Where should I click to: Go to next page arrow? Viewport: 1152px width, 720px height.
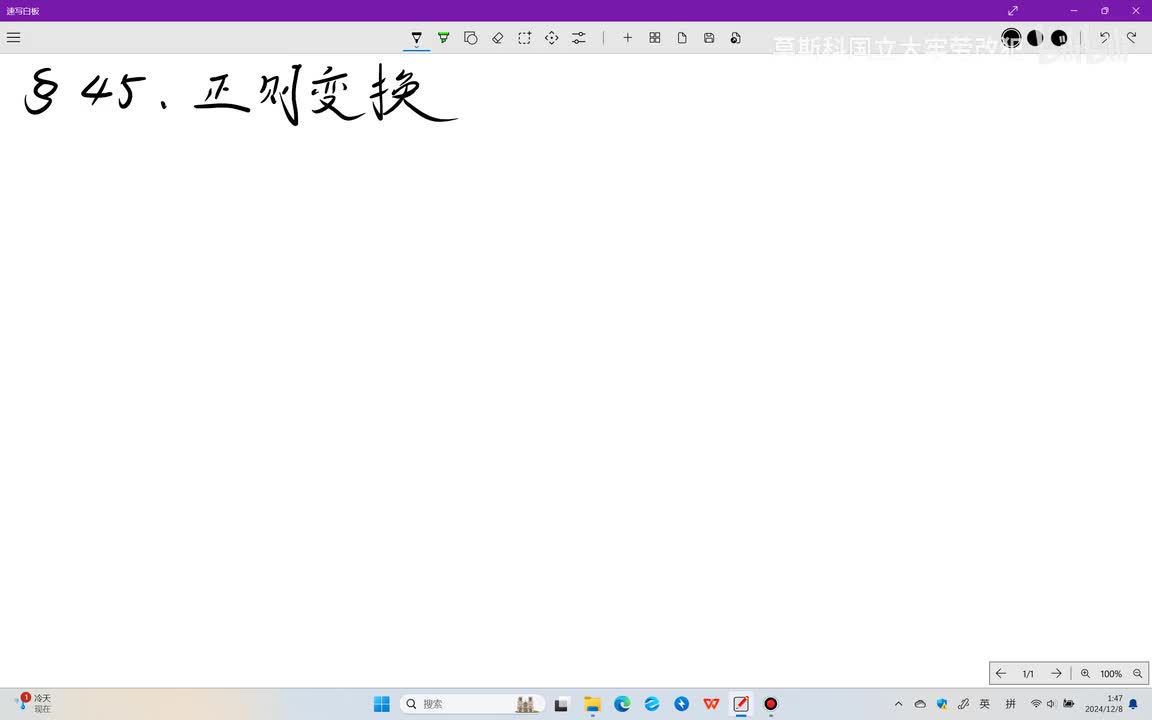1056,673
